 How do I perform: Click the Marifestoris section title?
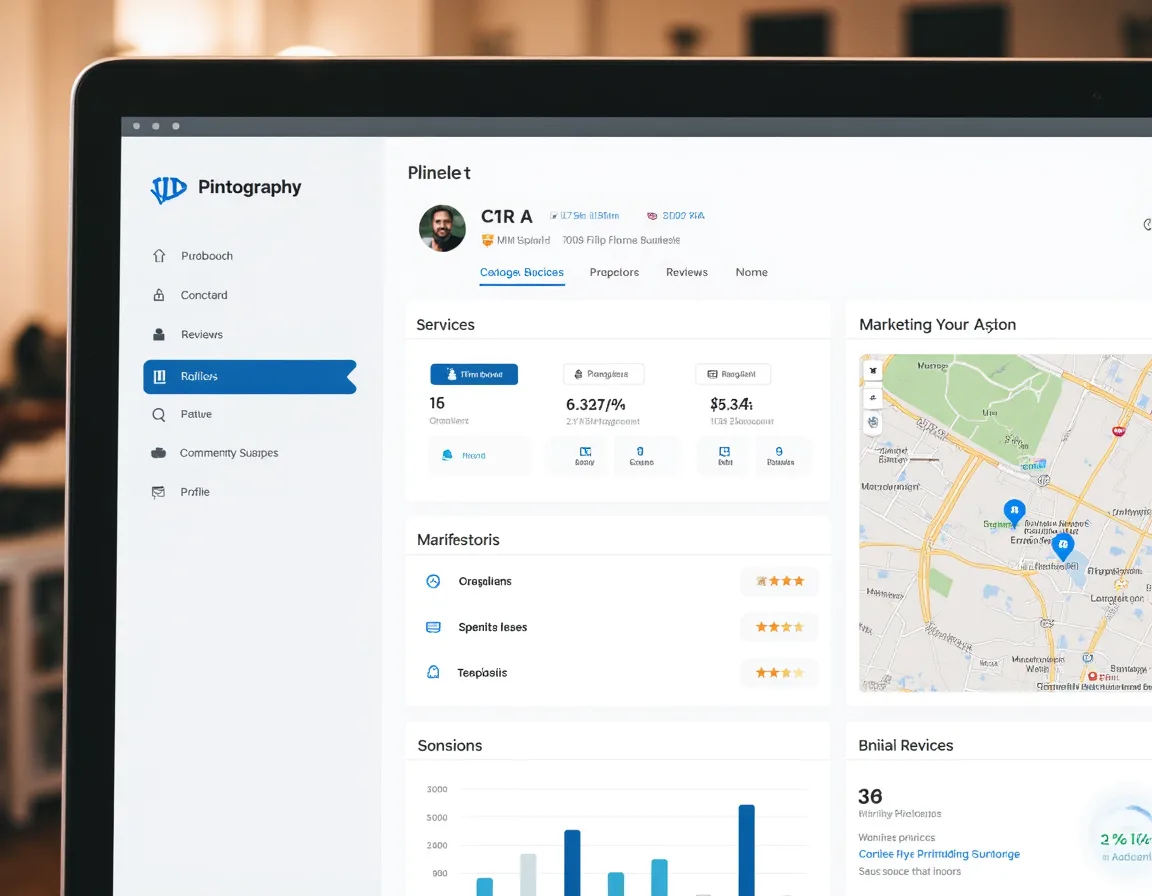click(458, 540)
